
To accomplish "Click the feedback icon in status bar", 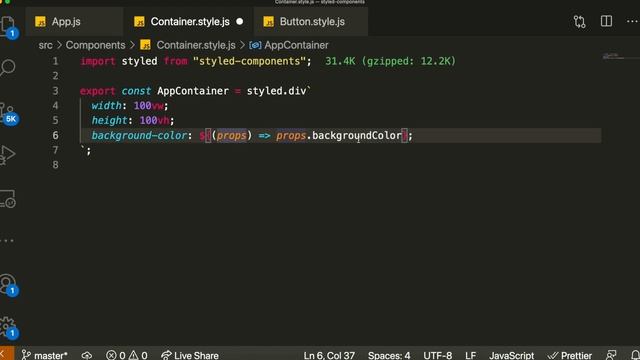I will pyautogui.click(x=611, y=355).
